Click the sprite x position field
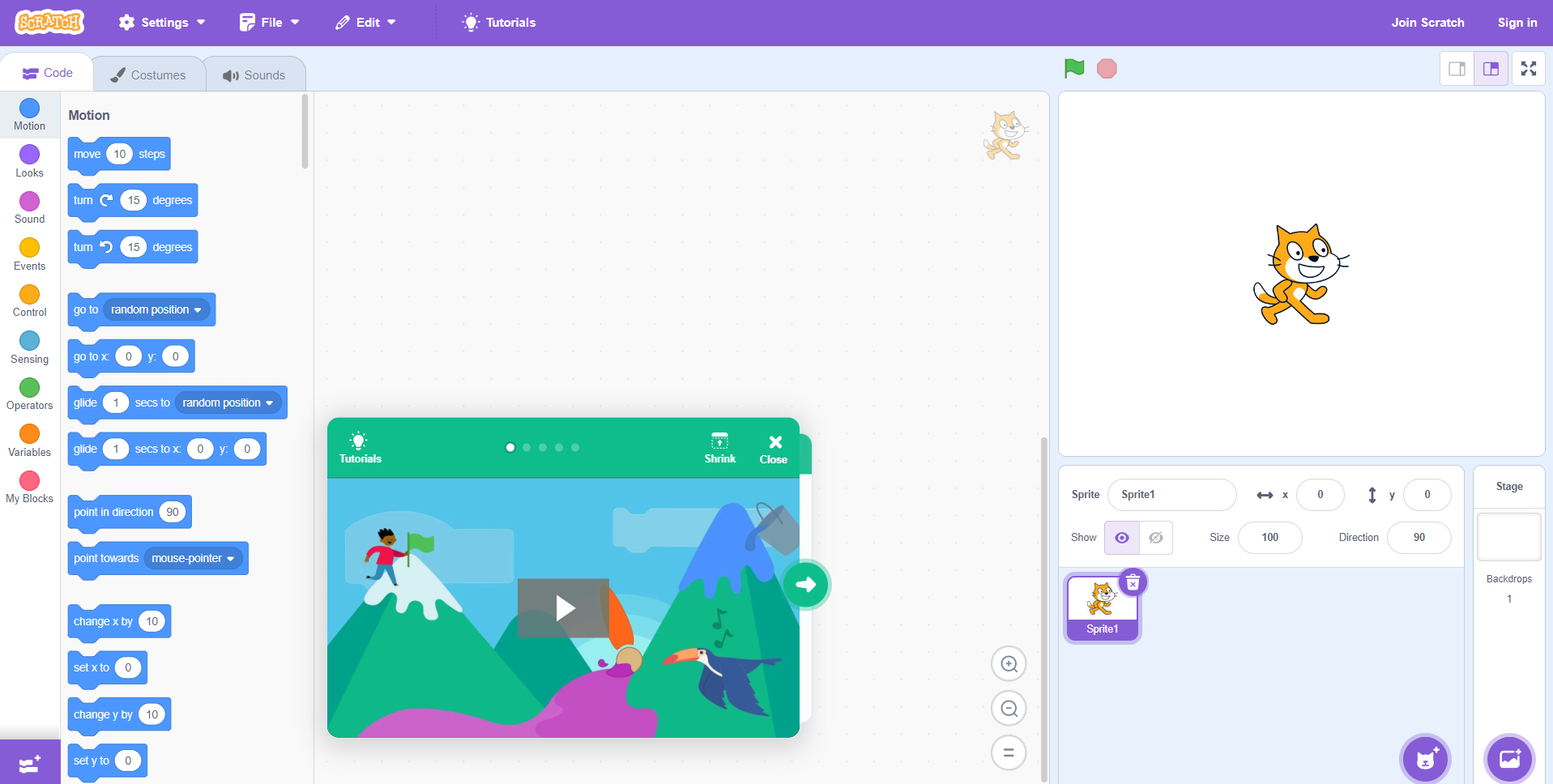This screenshot has width=1553, height=784. click(x=1320, y=495)
